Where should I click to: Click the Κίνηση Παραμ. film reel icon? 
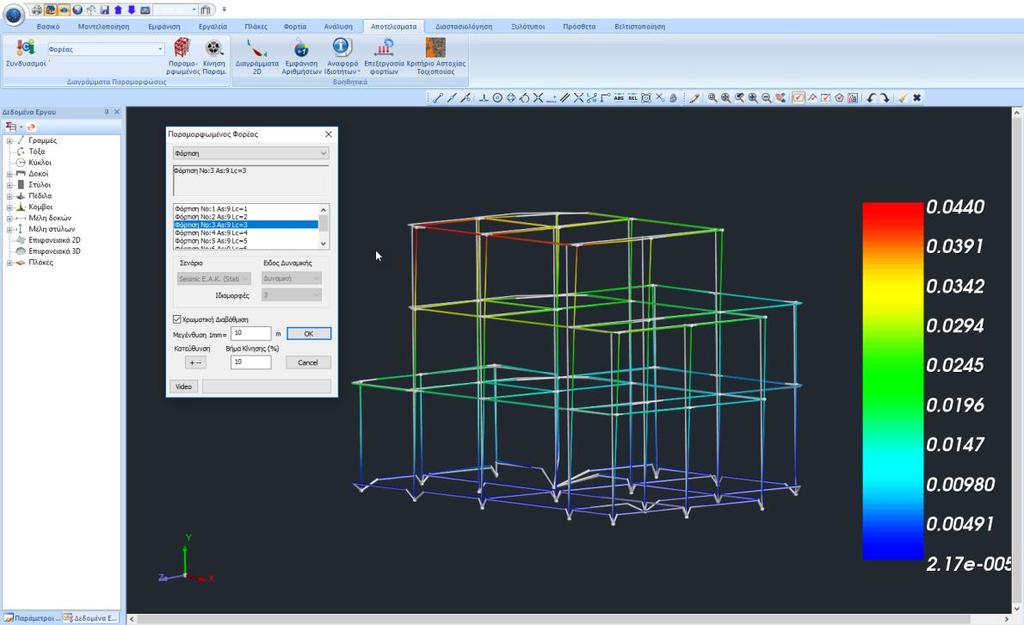[x=214, y=56]
